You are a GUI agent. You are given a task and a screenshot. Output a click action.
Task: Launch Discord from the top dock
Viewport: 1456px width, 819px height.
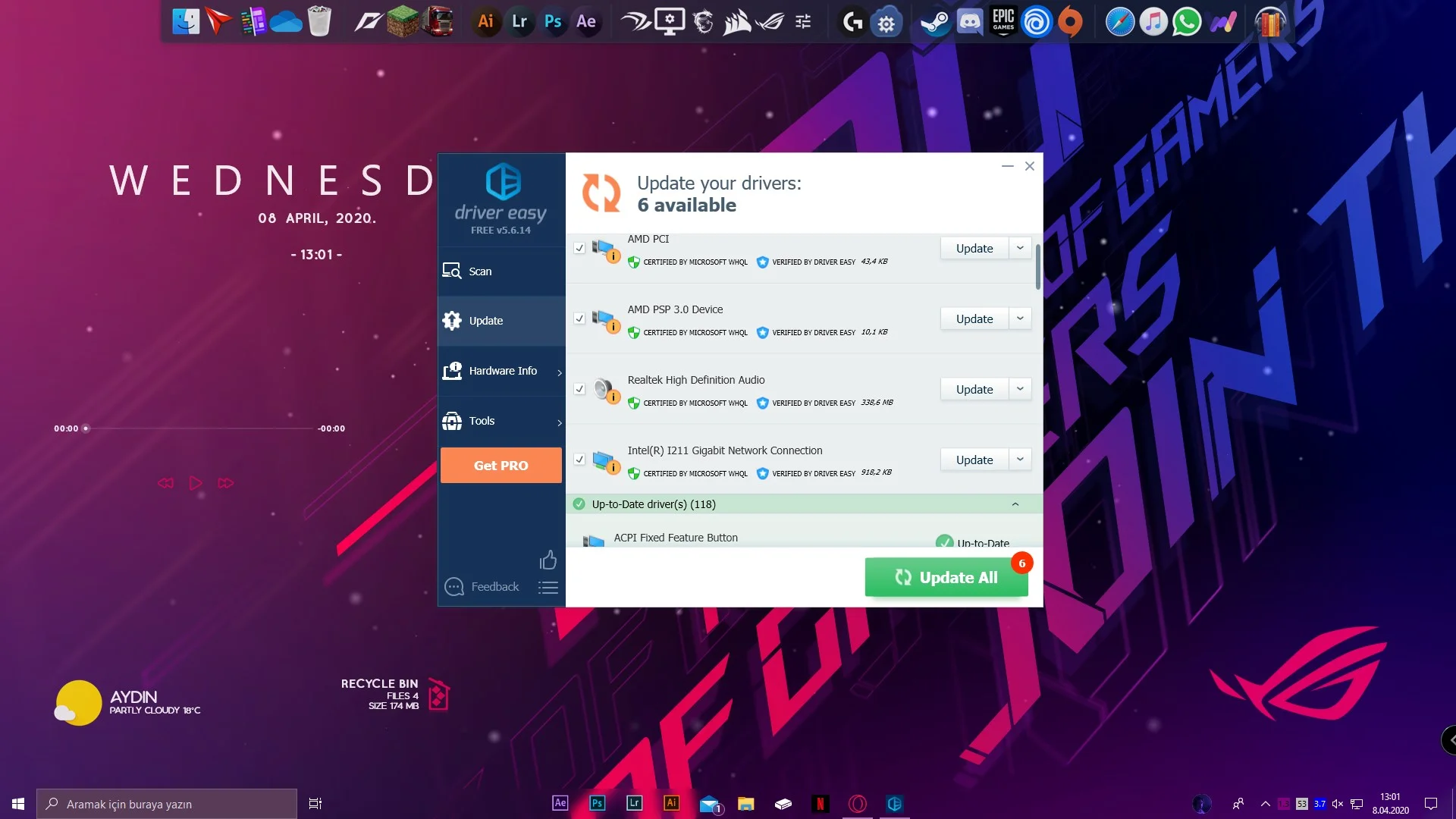[x=969, y=22]
